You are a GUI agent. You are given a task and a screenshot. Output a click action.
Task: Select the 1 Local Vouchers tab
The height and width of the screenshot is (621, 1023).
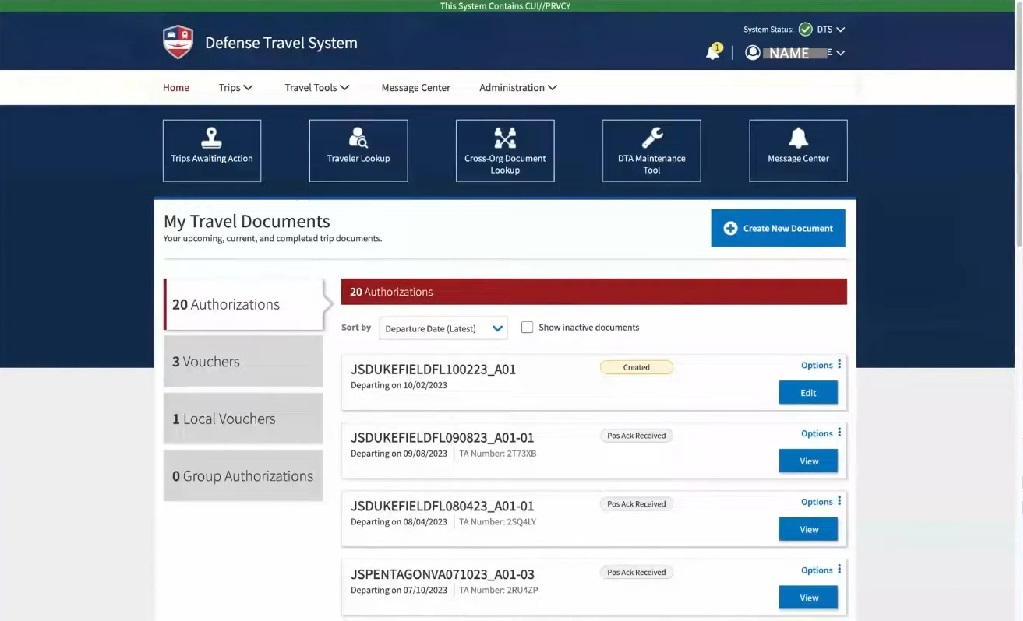click(243, 419)
